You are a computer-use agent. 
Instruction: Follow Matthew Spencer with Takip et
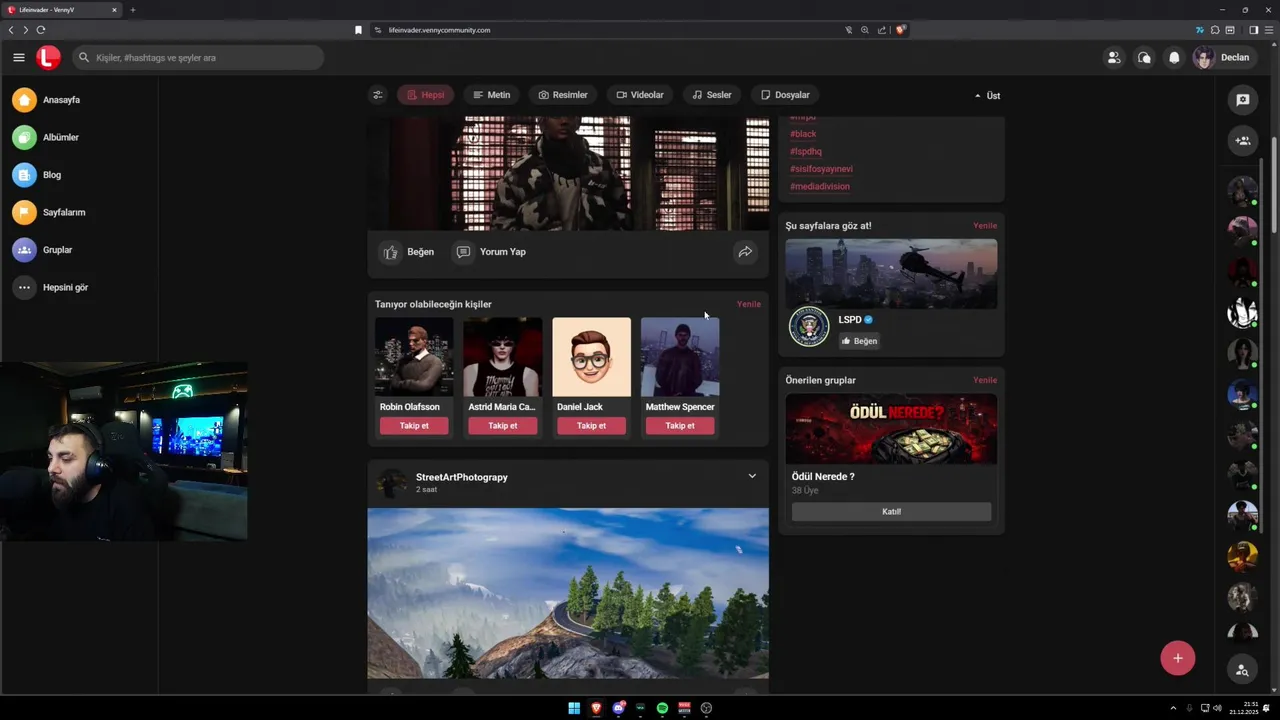pos(680,426)
